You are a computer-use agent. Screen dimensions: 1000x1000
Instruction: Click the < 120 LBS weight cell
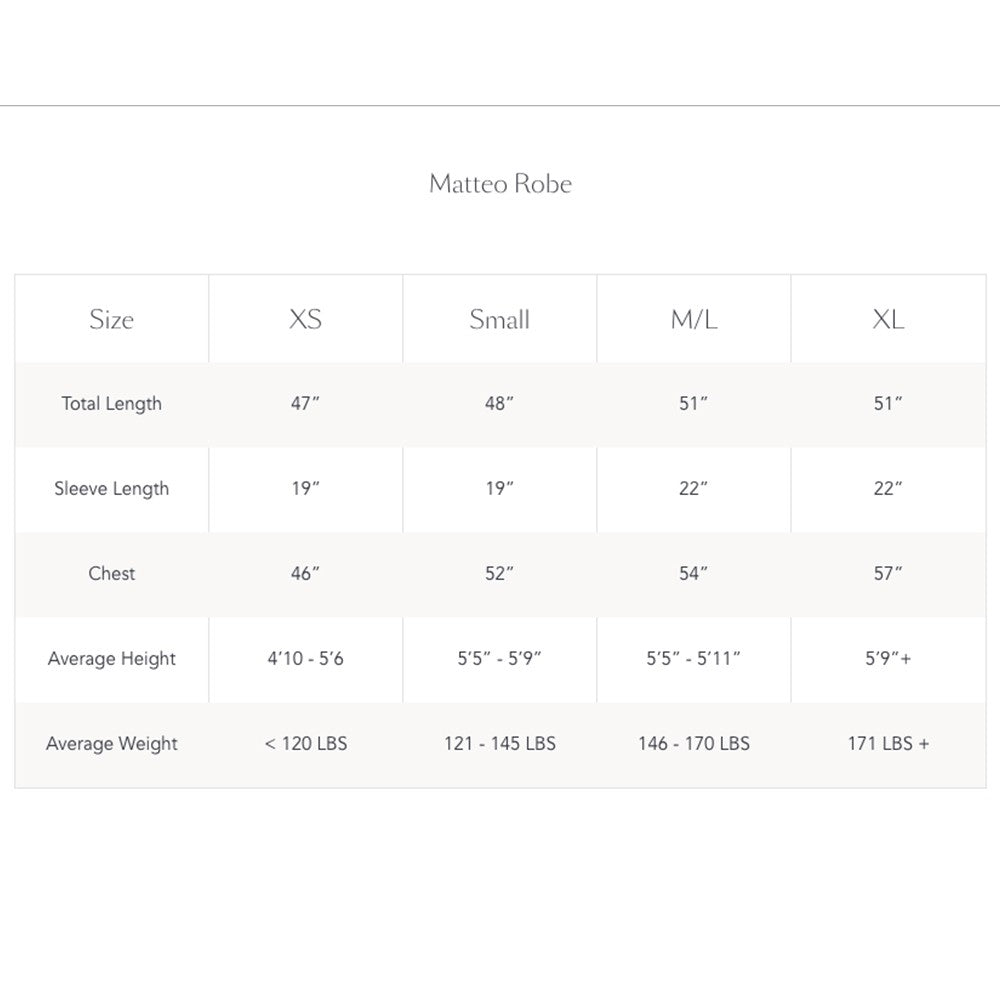(x=305, y=744)
